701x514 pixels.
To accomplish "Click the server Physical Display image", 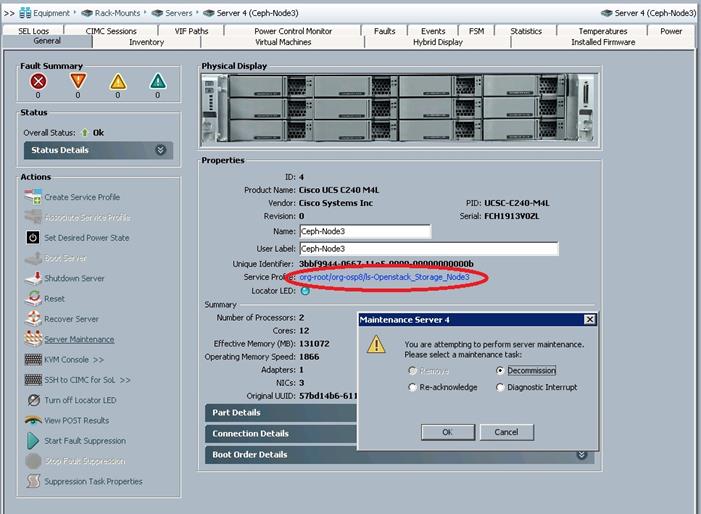I will [398, 109].
